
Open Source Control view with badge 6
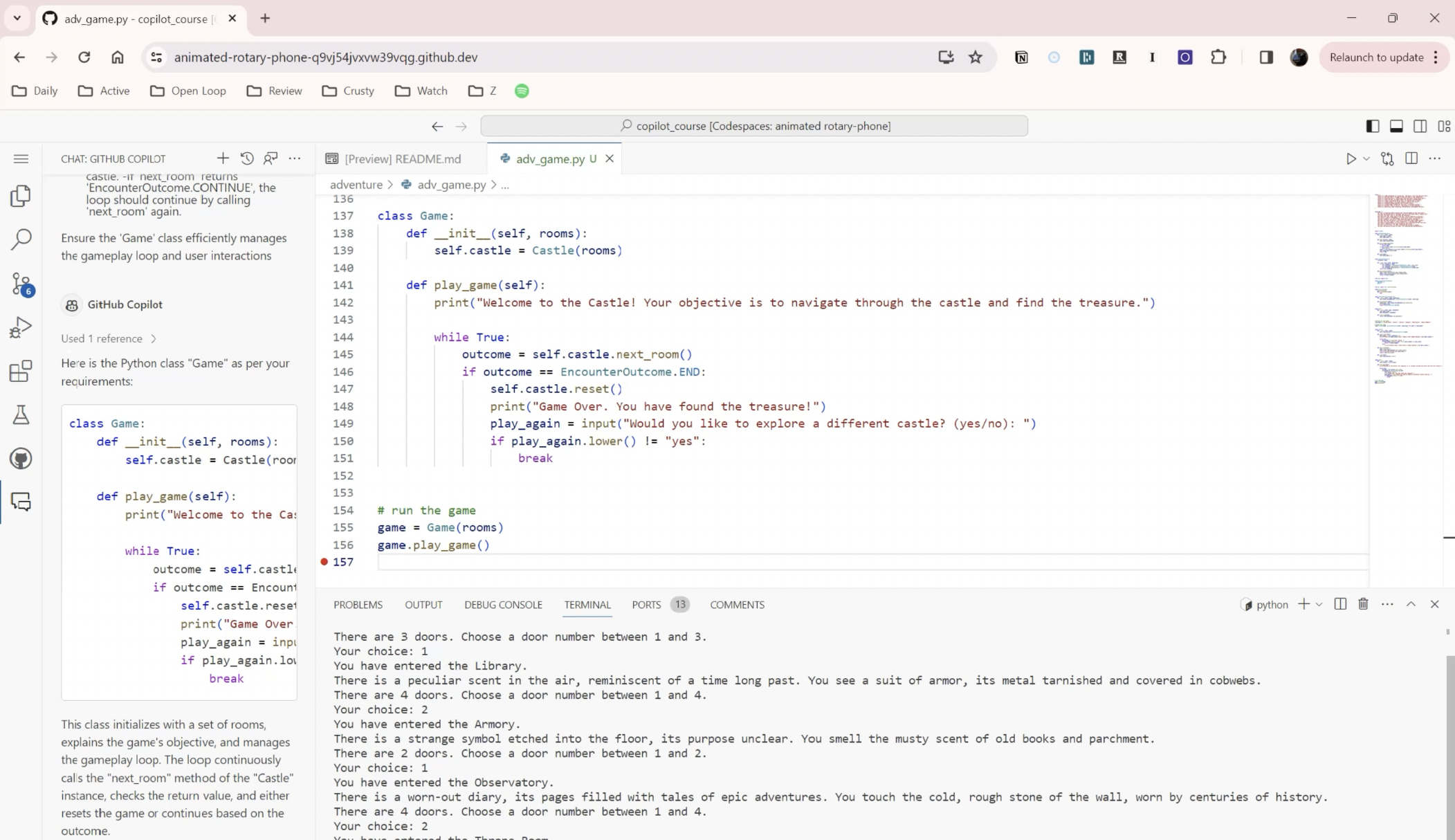21,284
